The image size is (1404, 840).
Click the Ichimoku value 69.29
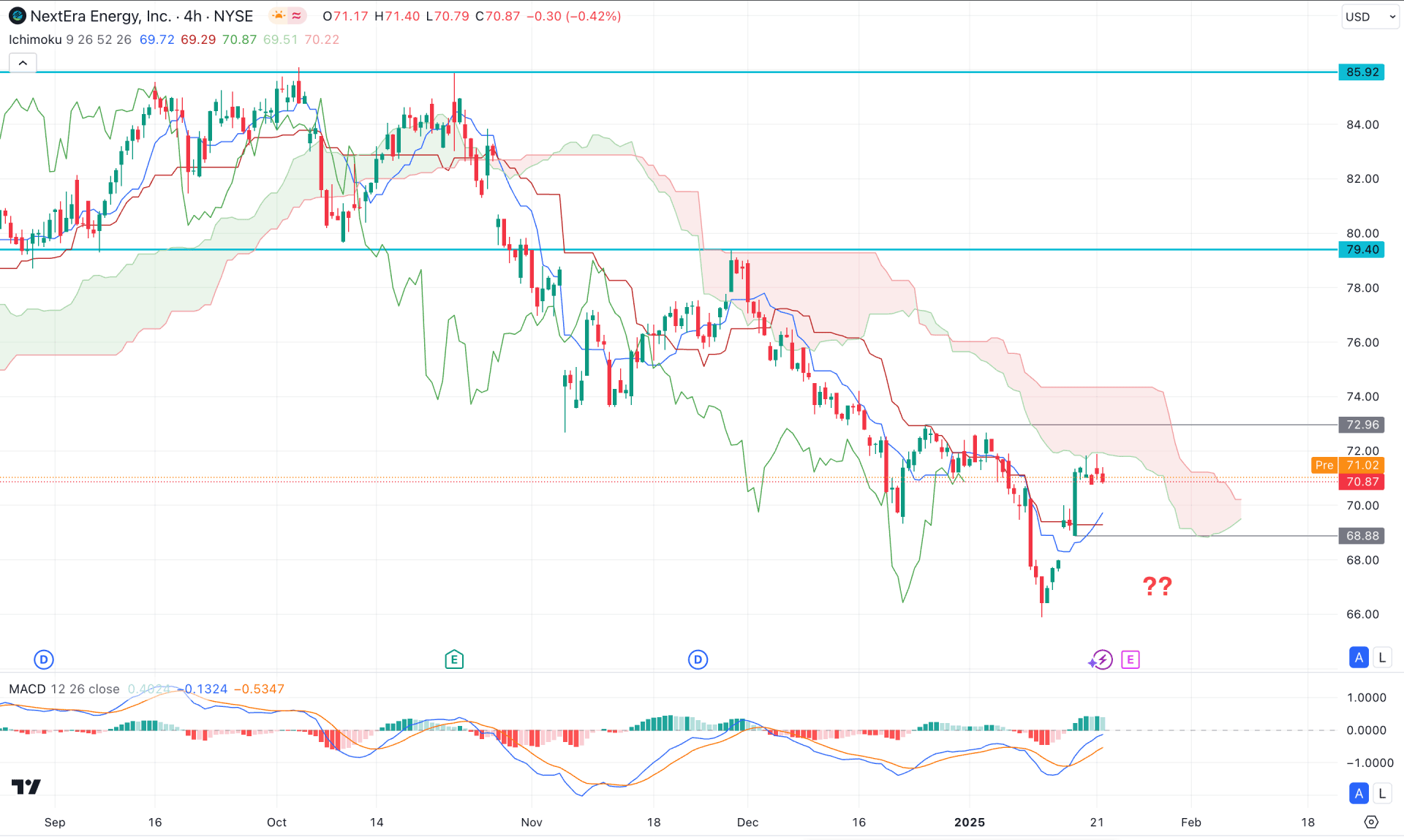click(198, 39)
